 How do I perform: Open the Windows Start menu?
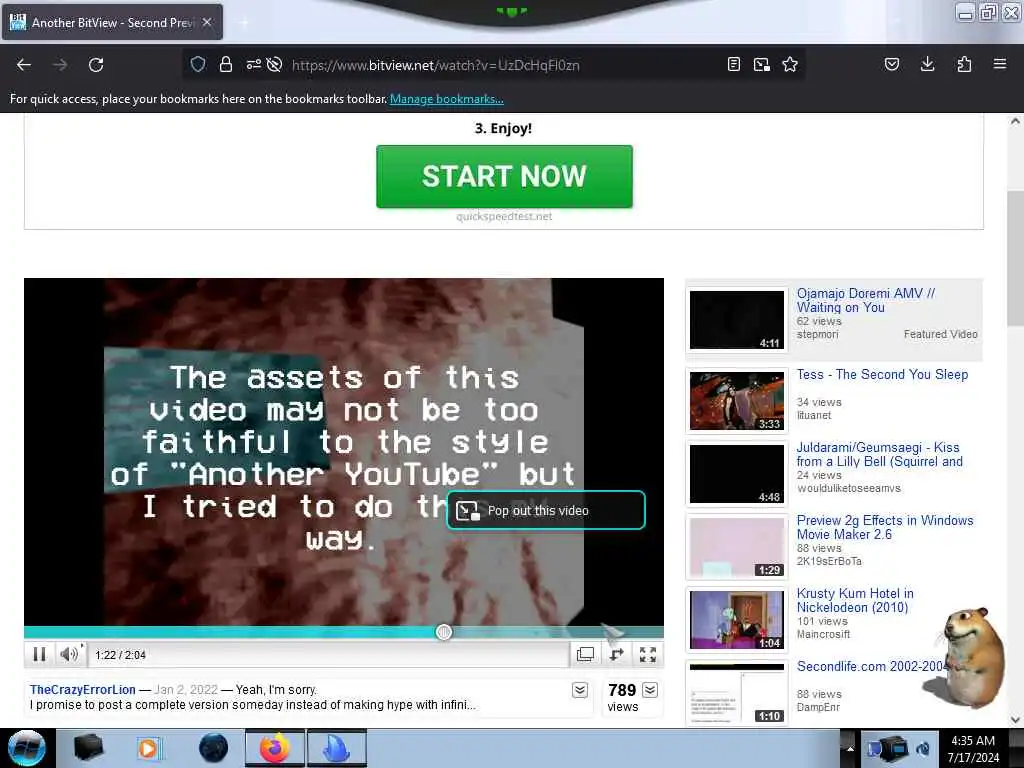[x=26, y=748]
